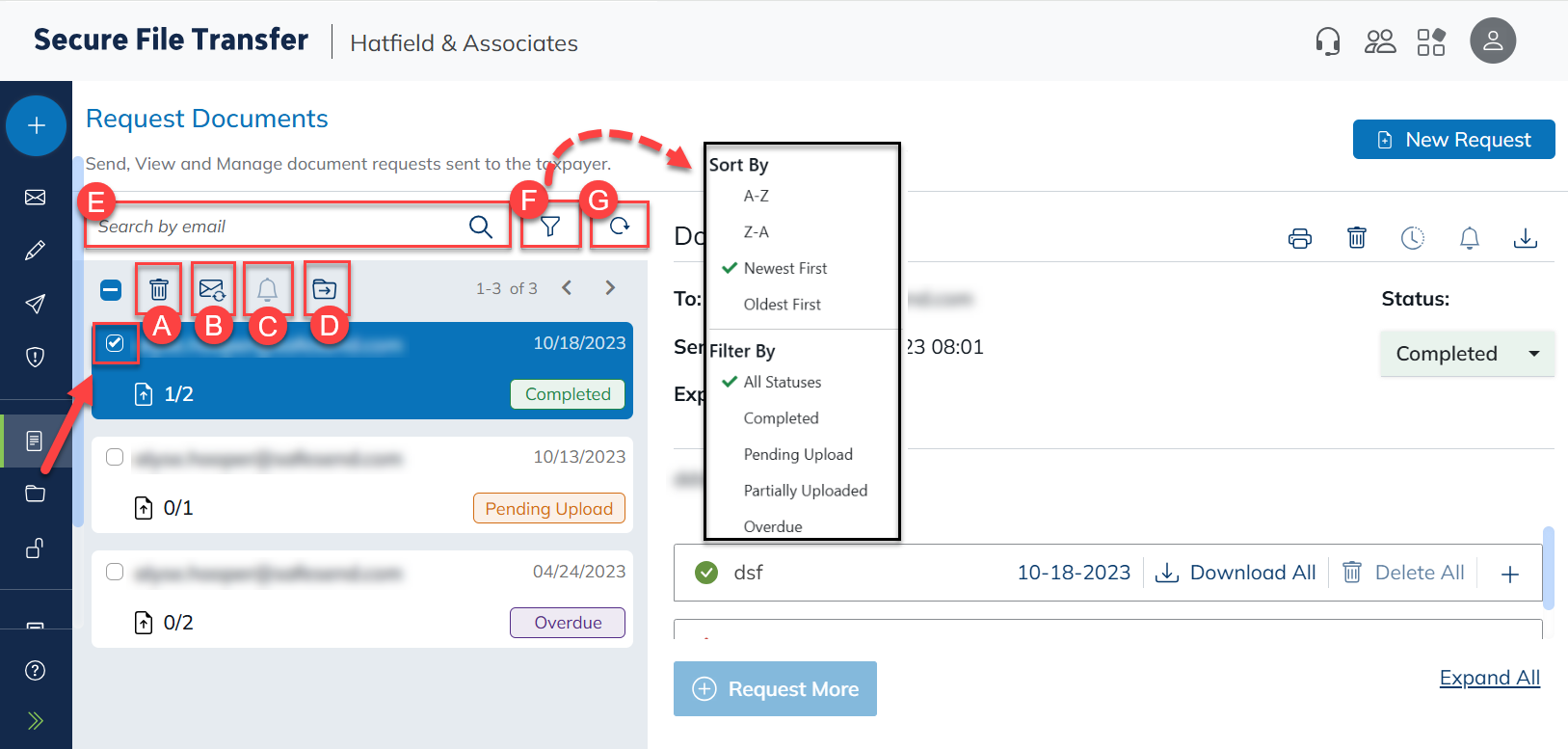1568x749 pixels.
Task: Sort list by Oldest First
Action: coord(782,305)
